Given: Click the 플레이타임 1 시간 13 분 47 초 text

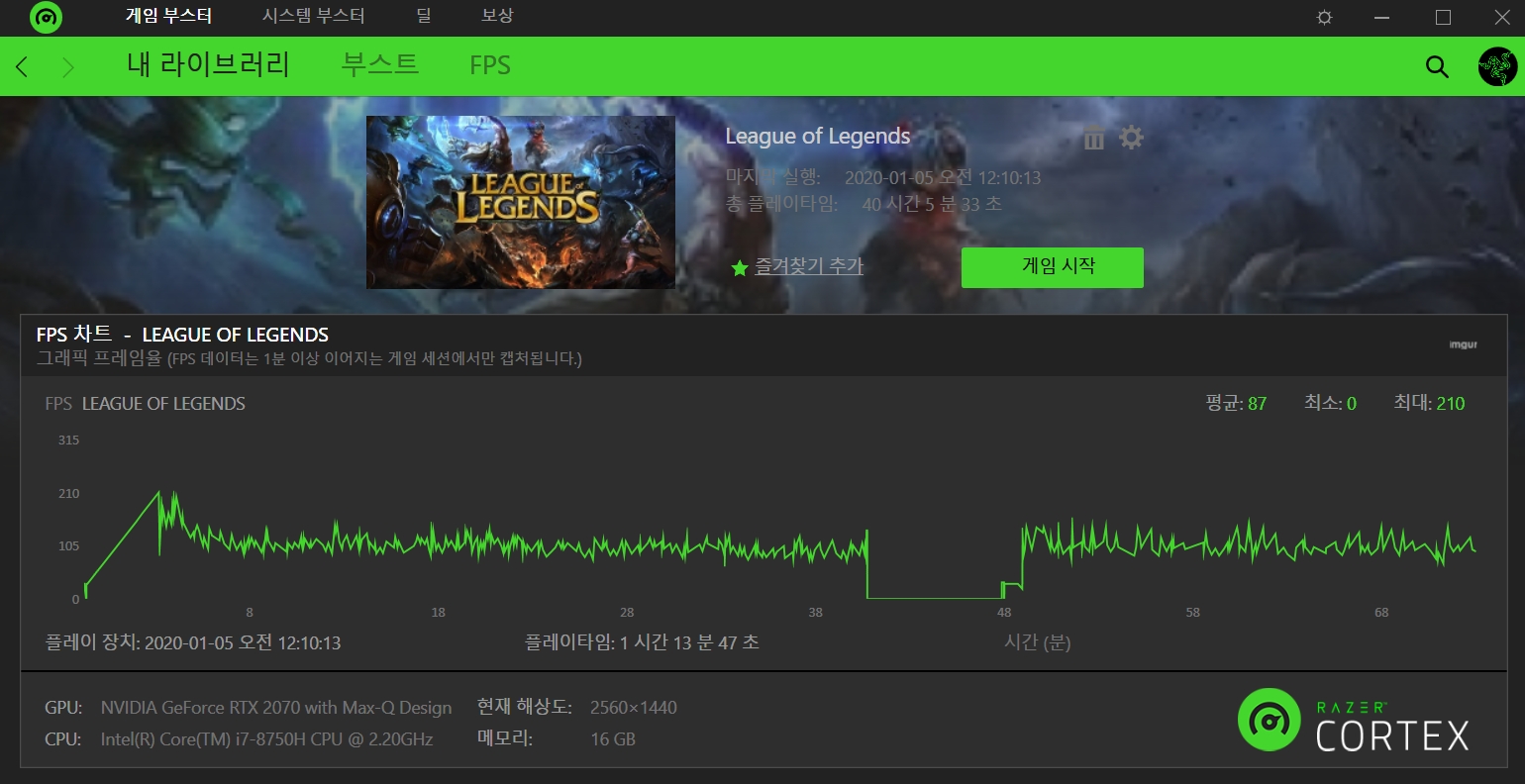Looking at the screenshot, I should [642, 642].
